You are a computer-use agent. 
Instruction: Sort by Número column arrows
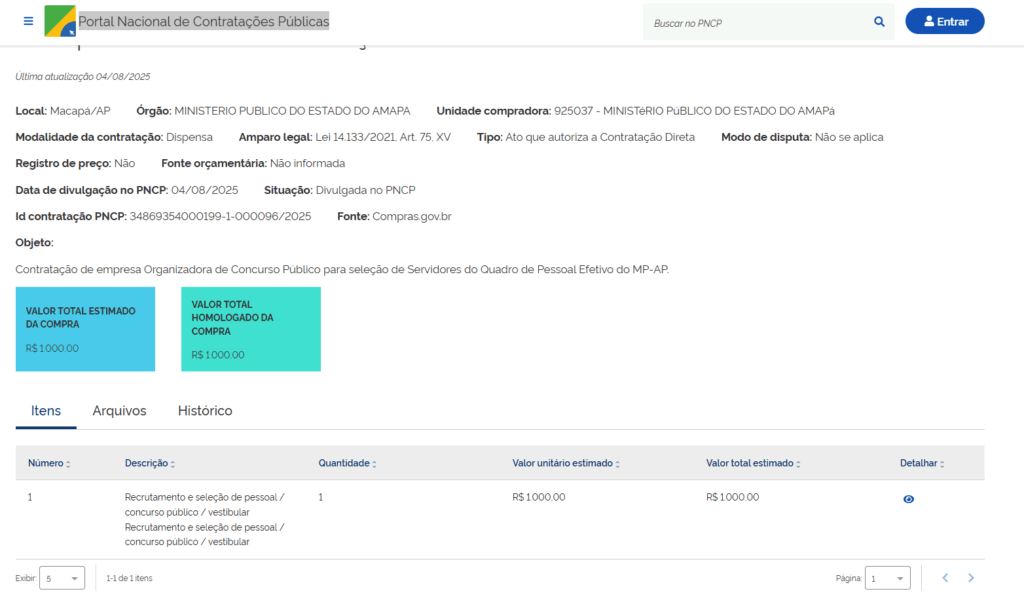tap(68, 464)
